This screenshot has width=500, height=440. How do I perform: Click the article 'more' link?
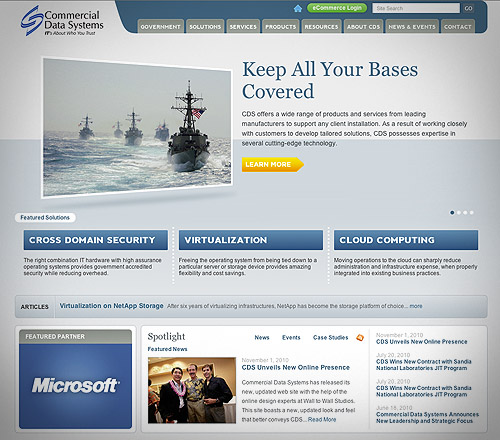[416, 306]
